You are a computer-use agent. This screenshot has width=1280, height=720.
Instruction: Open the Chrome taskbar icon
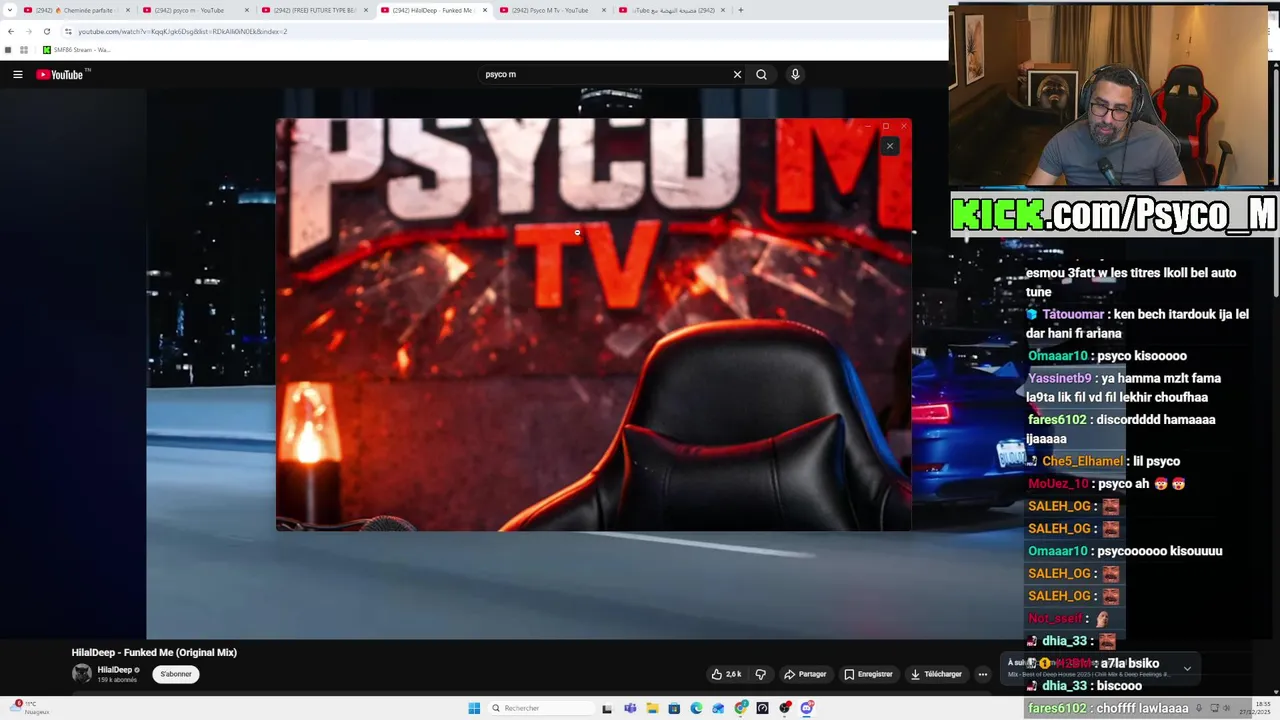(741, 708)
